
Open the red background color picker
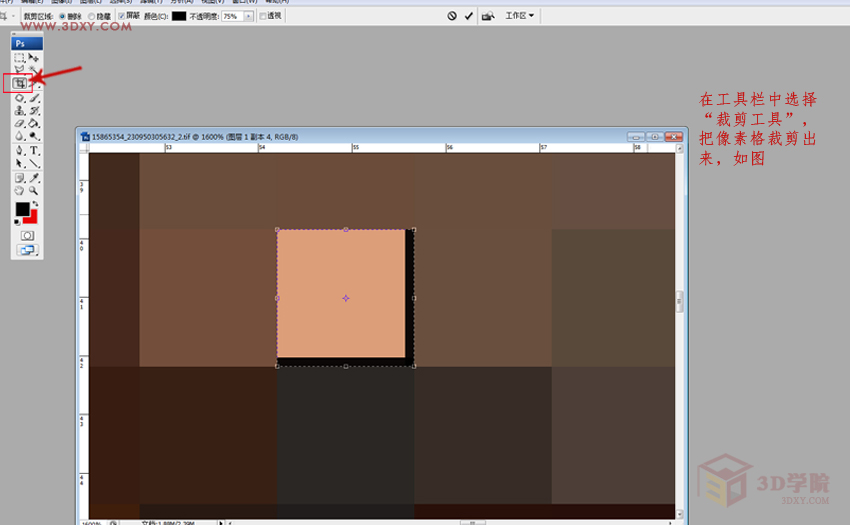[33, 218]
